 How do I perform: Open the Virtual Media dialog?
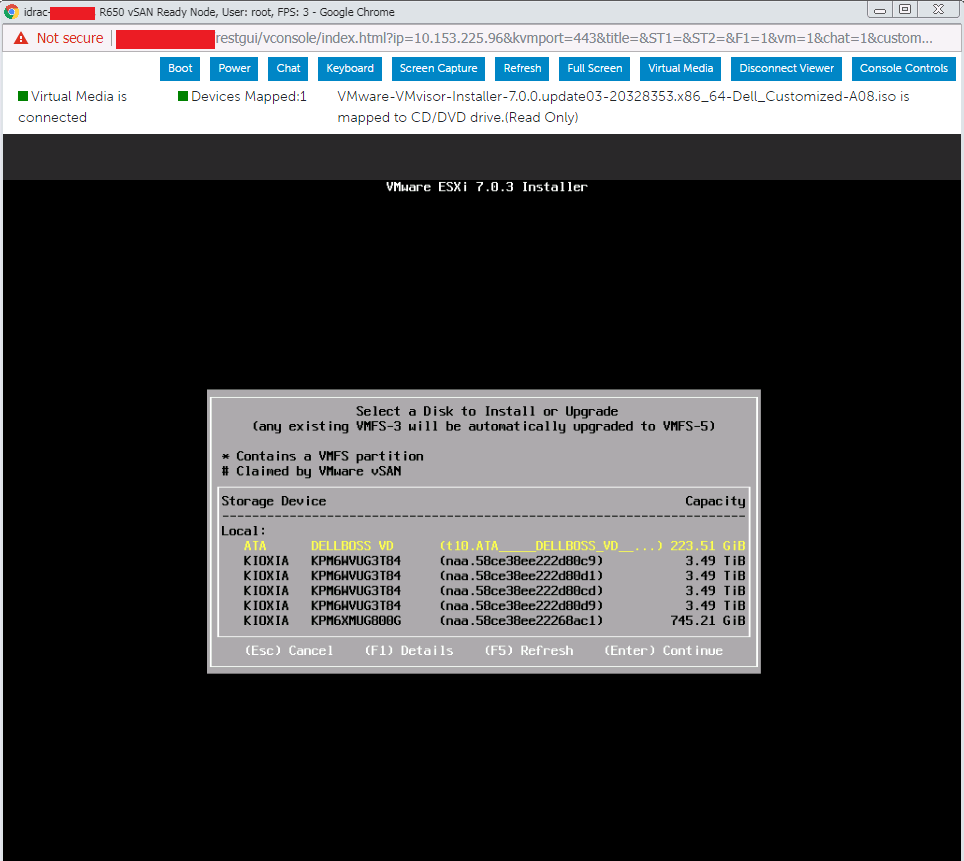click(681, 68)
